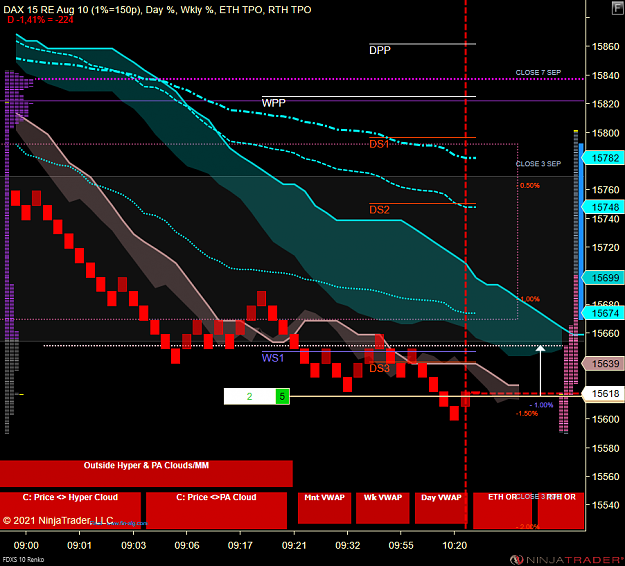Click the Outside Hyper & PA Clouds/MM panel
Image resolution: width=625 pixels, height=566 pixels.
[x=146, y=474]
